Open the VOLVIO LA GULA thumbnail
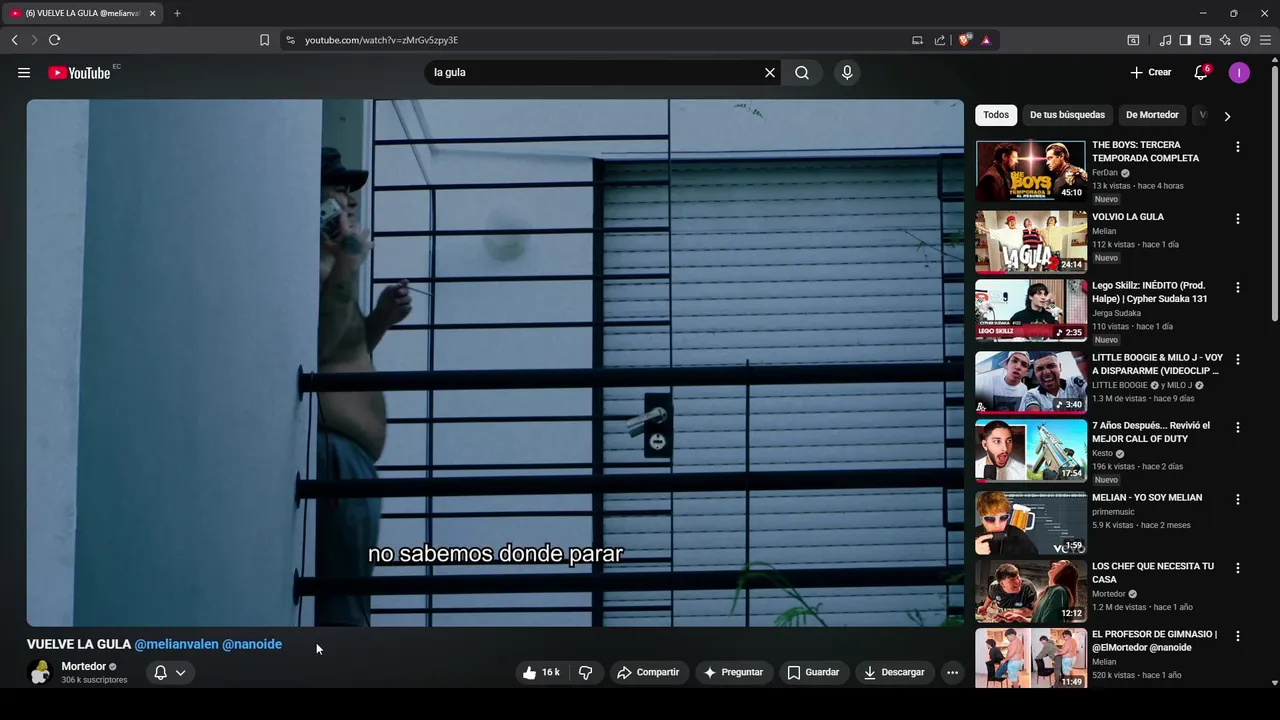 (x=1031, y=241)
